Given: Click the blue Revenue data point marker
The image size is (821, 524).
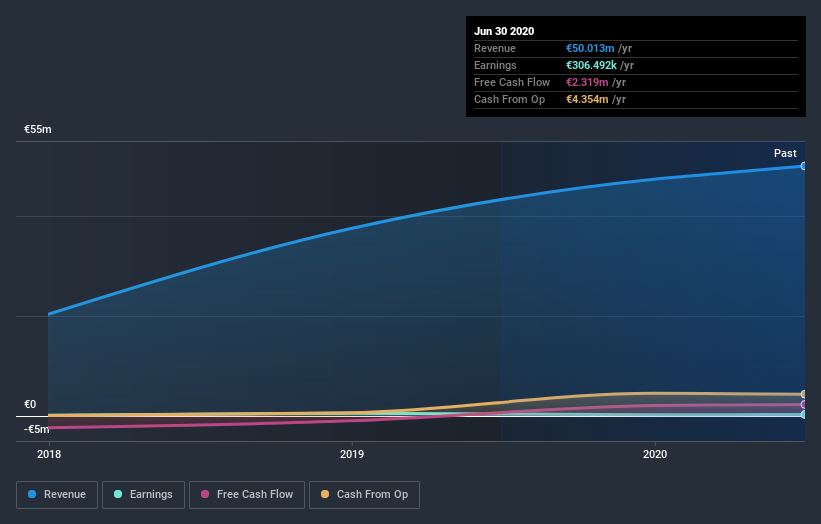Looking at the screenshot, I should coord(803,166).
